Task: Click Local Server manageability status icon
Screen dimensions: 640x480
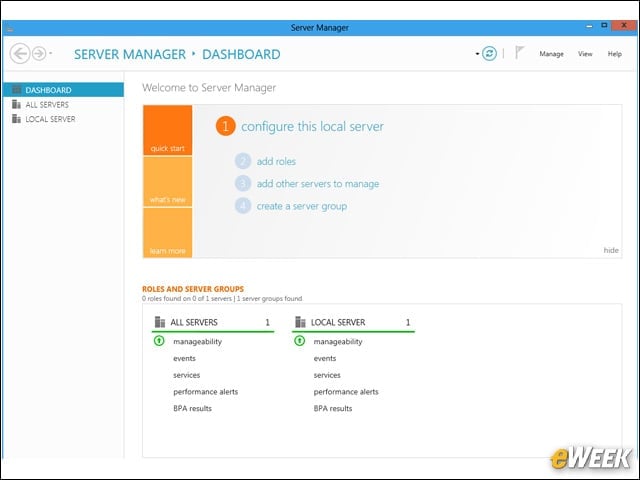Action: pyautogui.click(x=300, y=340)
